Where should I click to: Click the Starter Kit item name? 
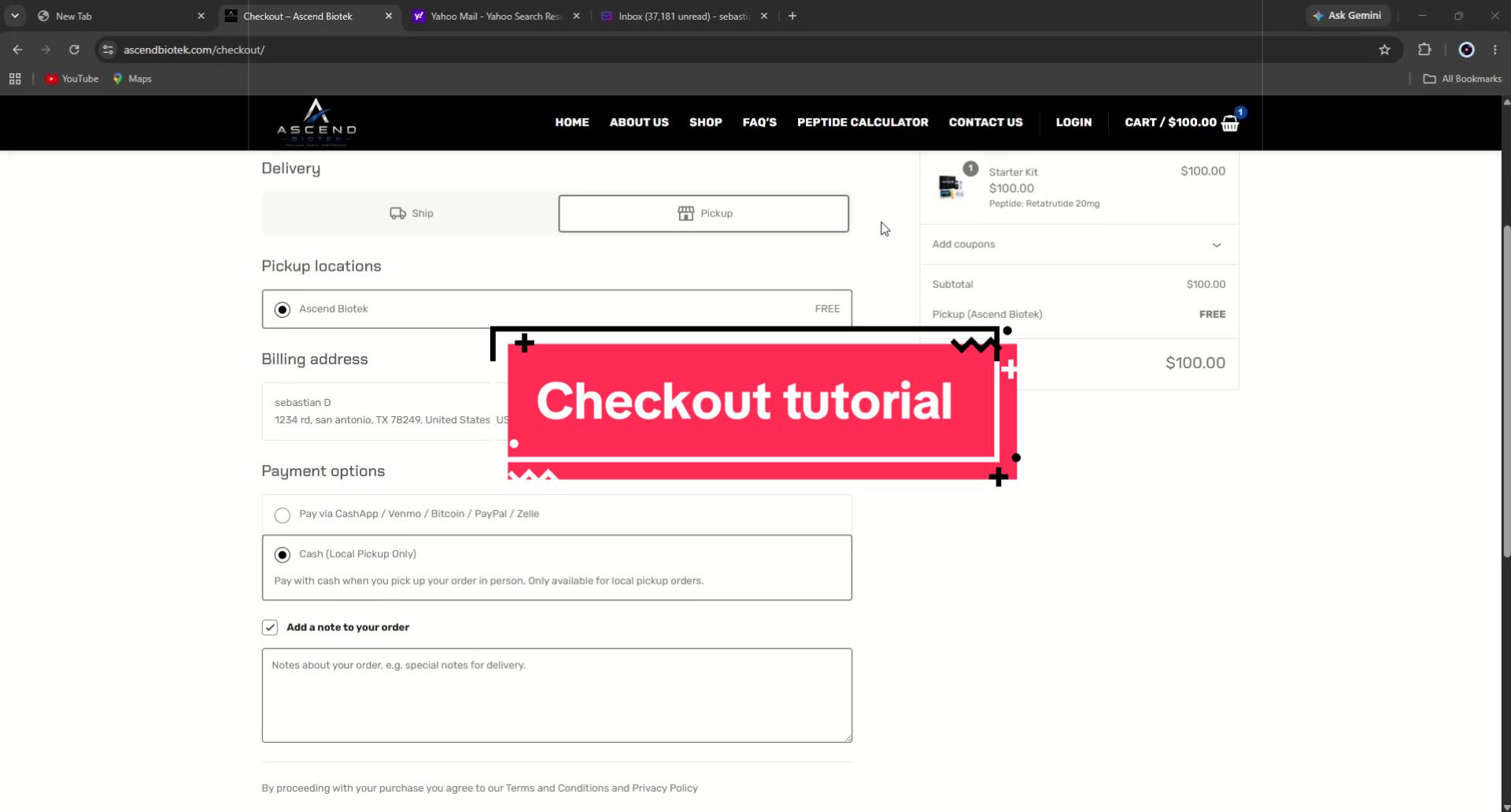(1013, 172)
